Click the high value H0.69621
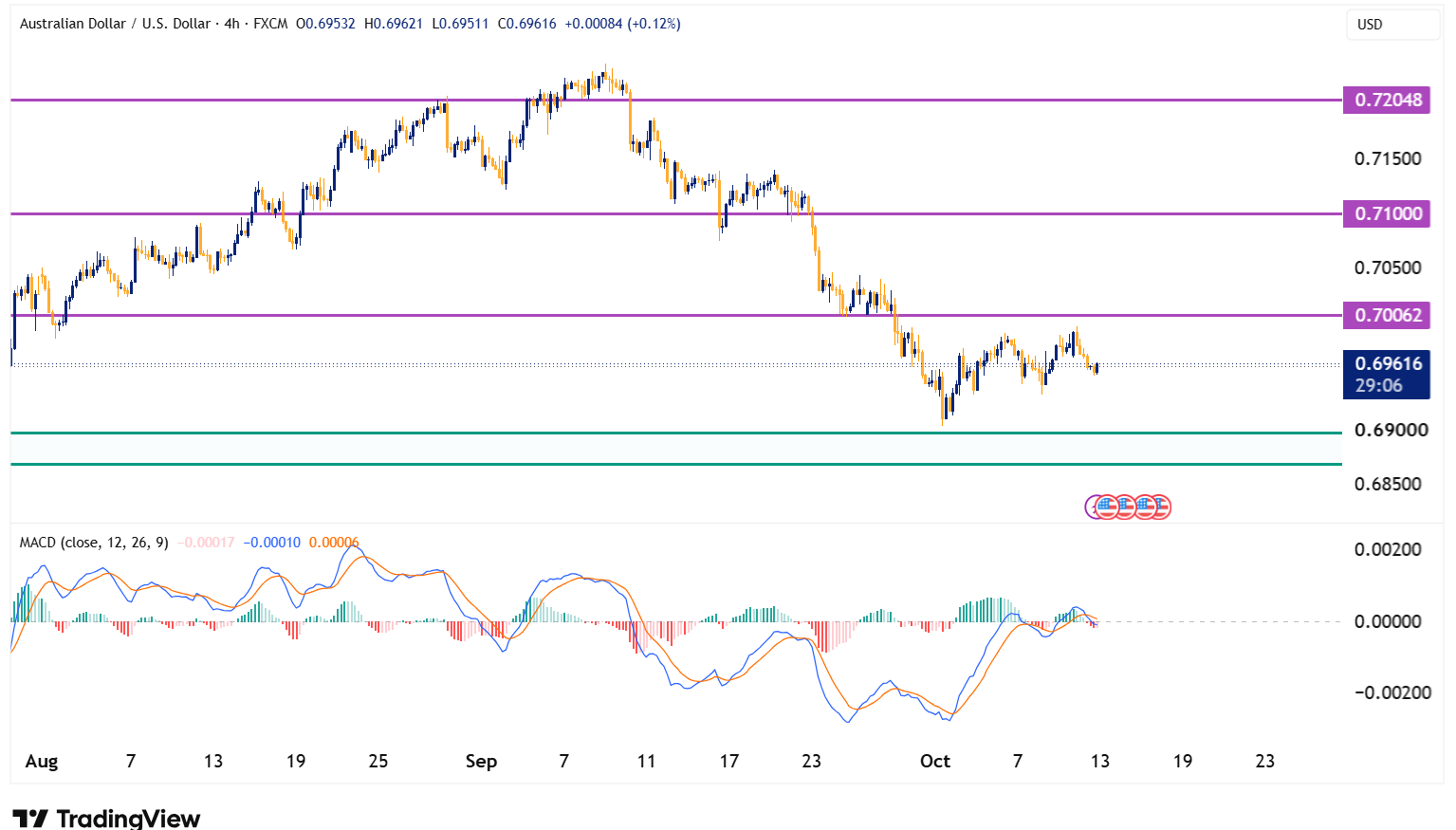Screen dimensions: 1456x830 (394, 24)
